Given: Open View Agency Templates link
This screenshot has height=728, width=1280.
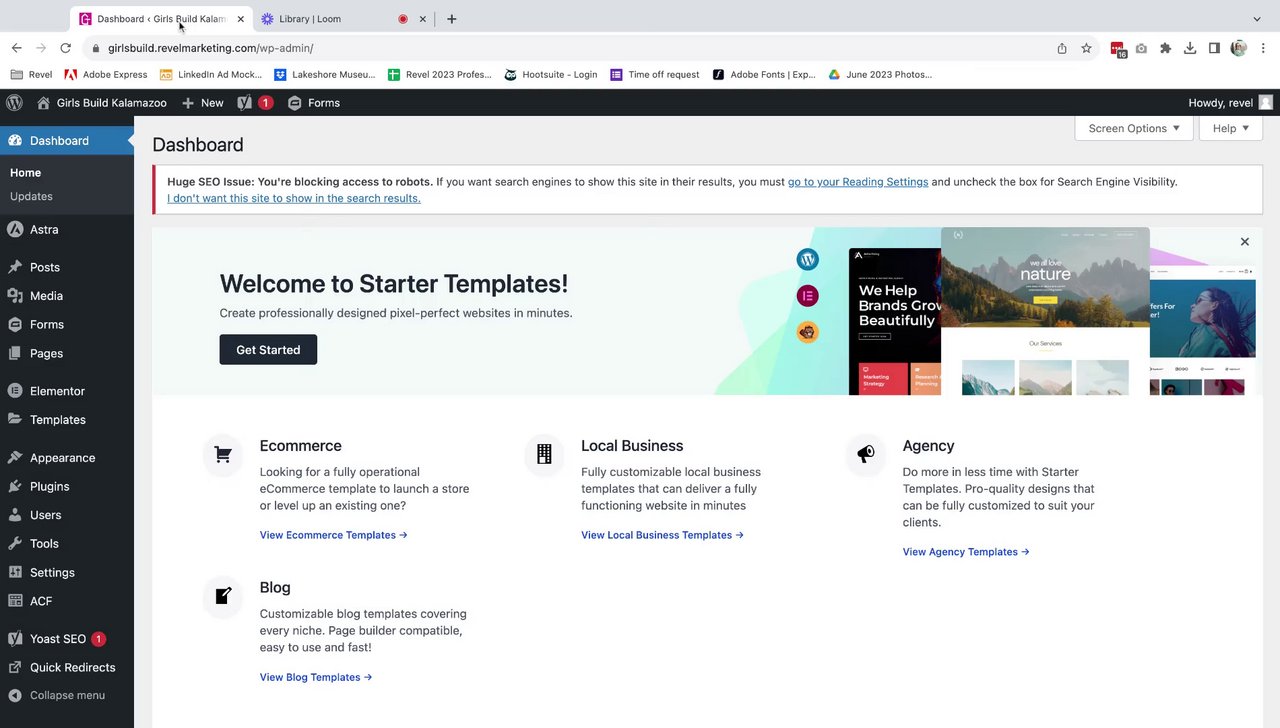Looking at the screenshot, I should [966, 552].
